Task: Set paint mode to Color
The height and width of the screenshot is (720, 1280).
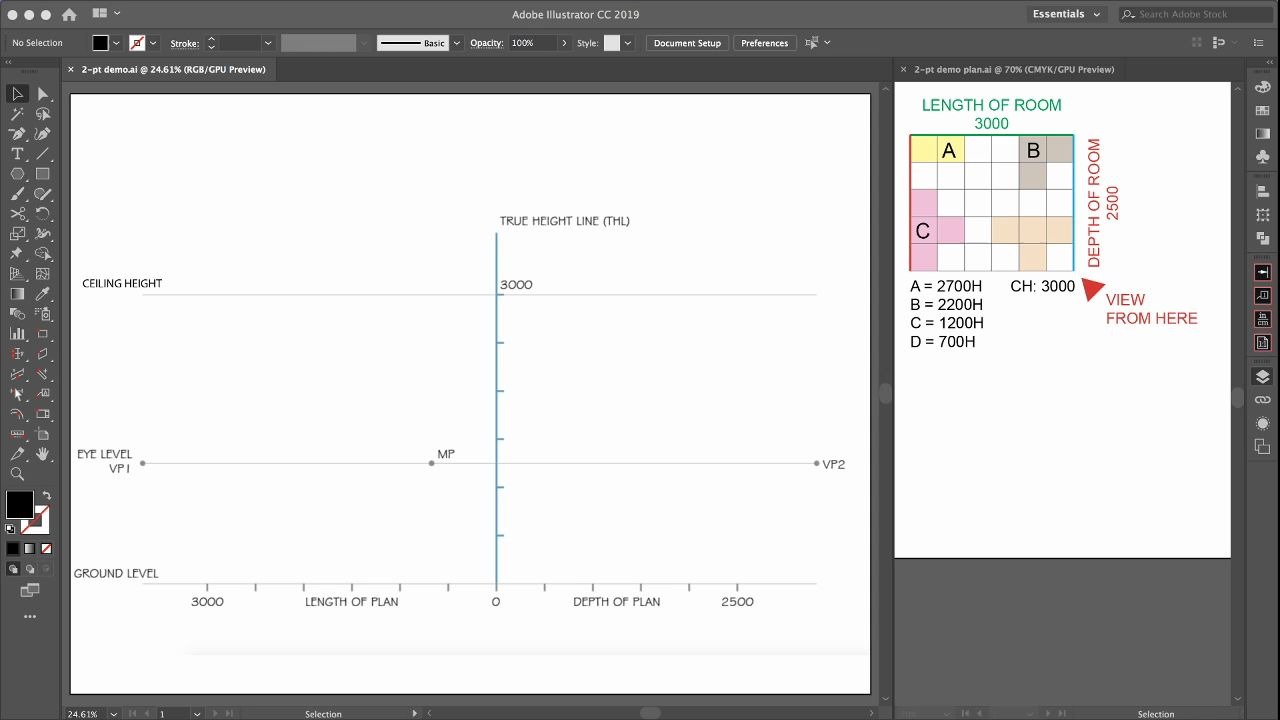Action: [12, 549]
